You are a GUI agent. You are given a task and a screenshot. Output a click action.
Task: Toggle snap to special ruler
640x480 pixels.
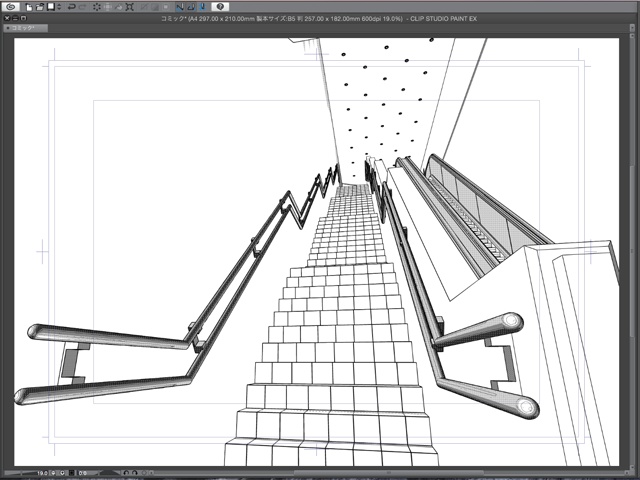point(191,7)
